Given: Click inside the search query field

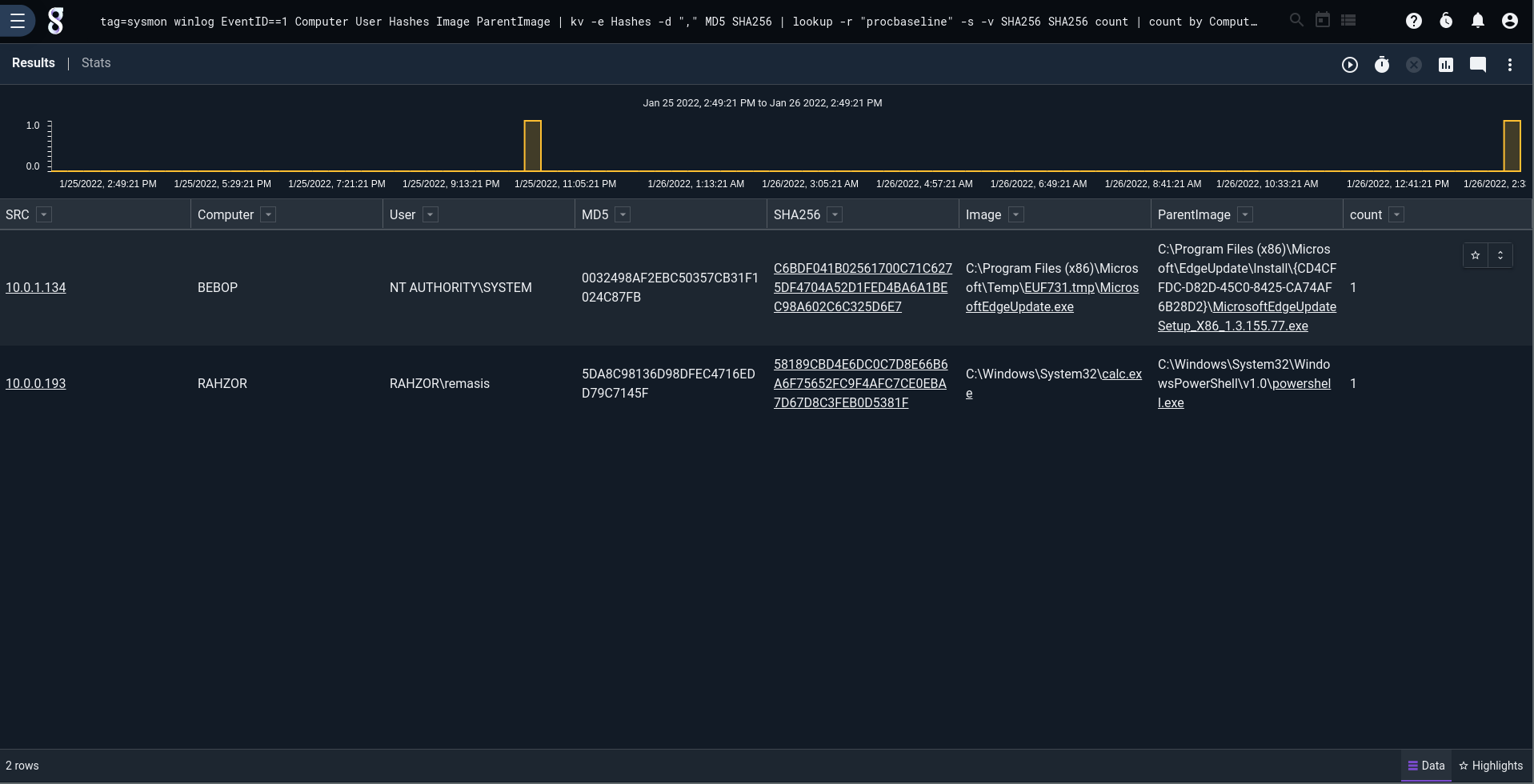Looking at the screenshot, I should 679,22.
